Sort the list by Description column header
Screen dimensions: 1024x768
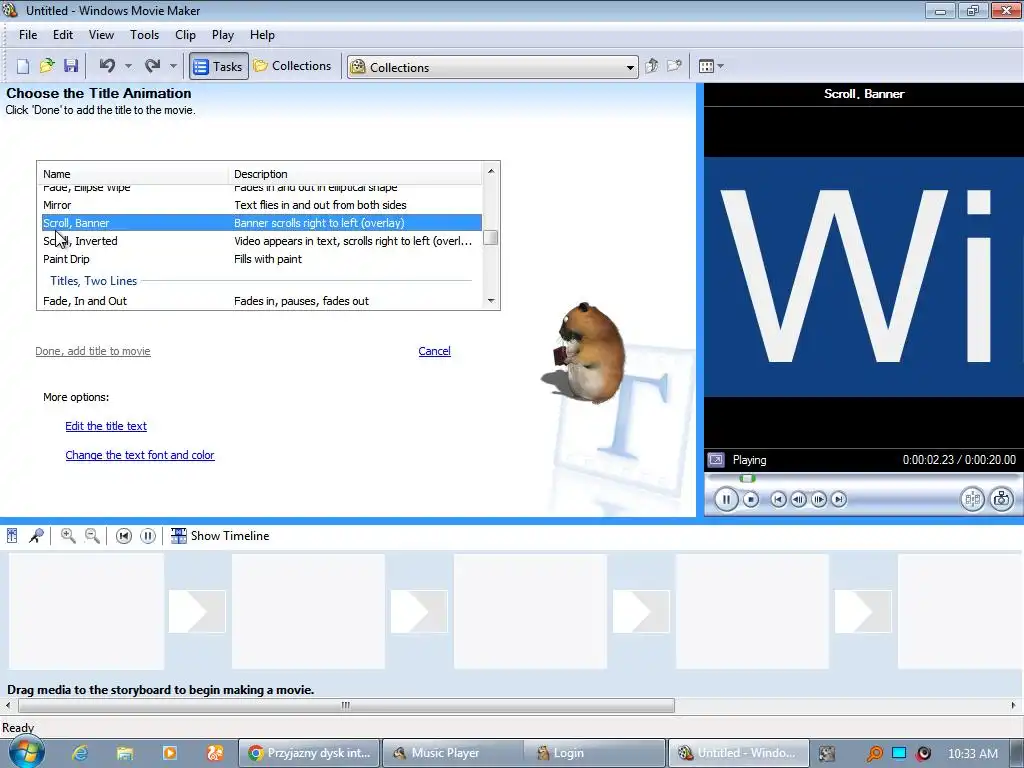pyautogui.click(x=355, y=174)
